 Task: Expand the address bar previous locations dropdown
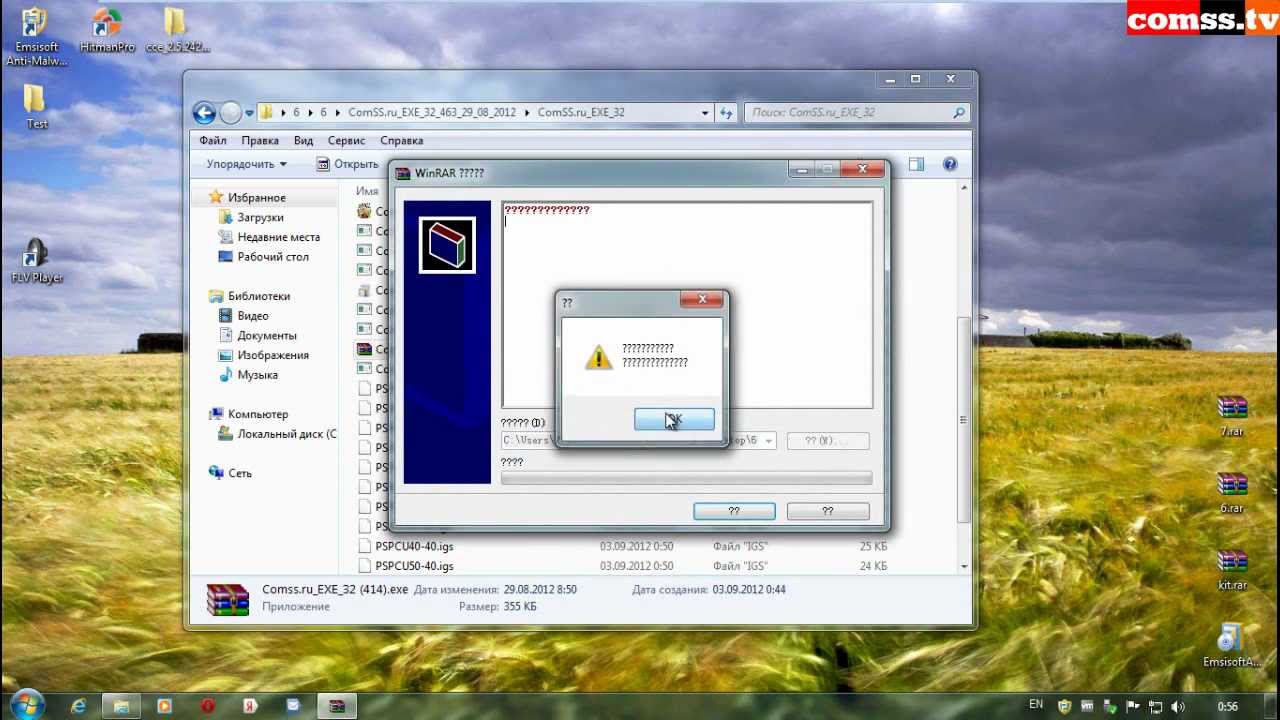click(705, 113)
